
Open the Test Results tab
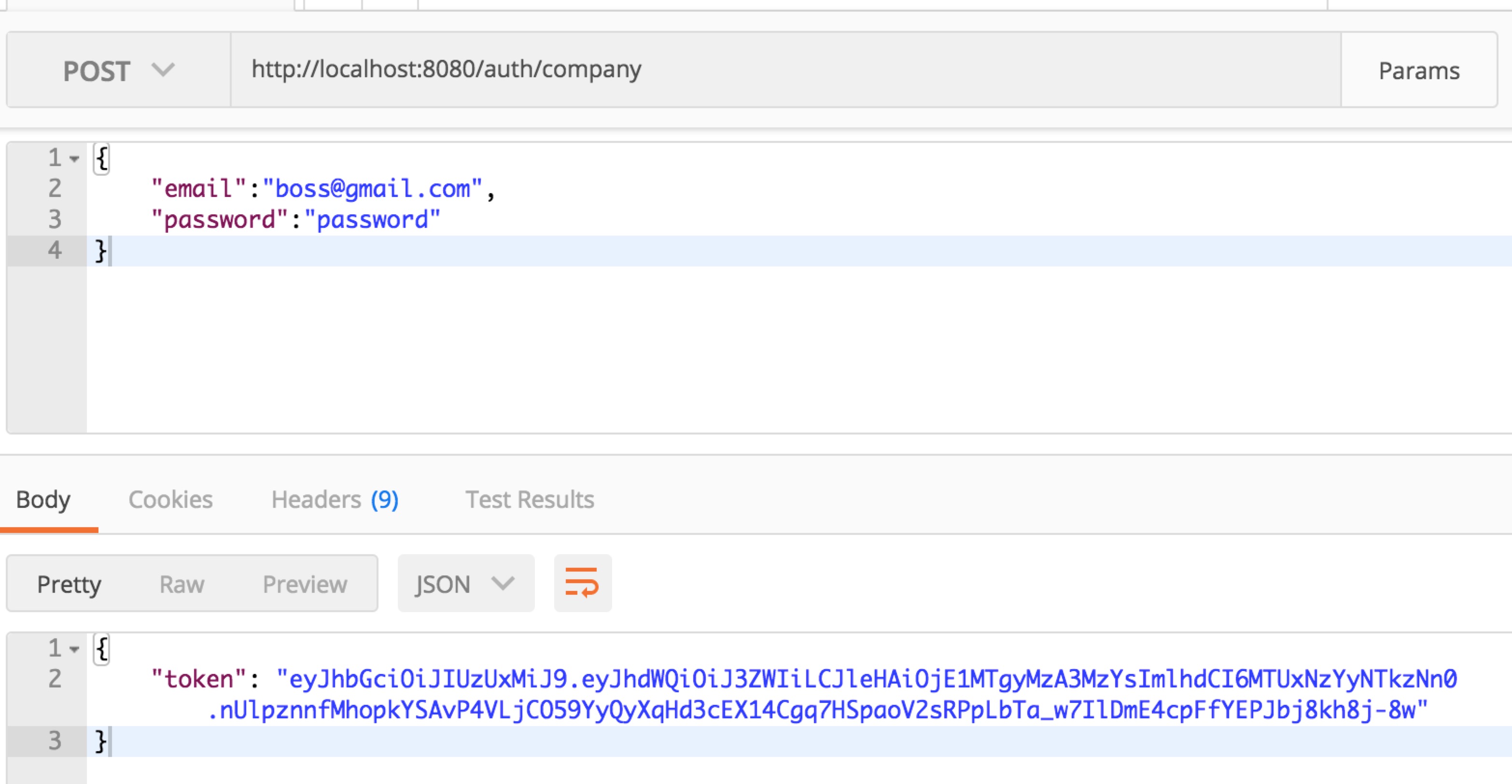click(x=530, y=499)
